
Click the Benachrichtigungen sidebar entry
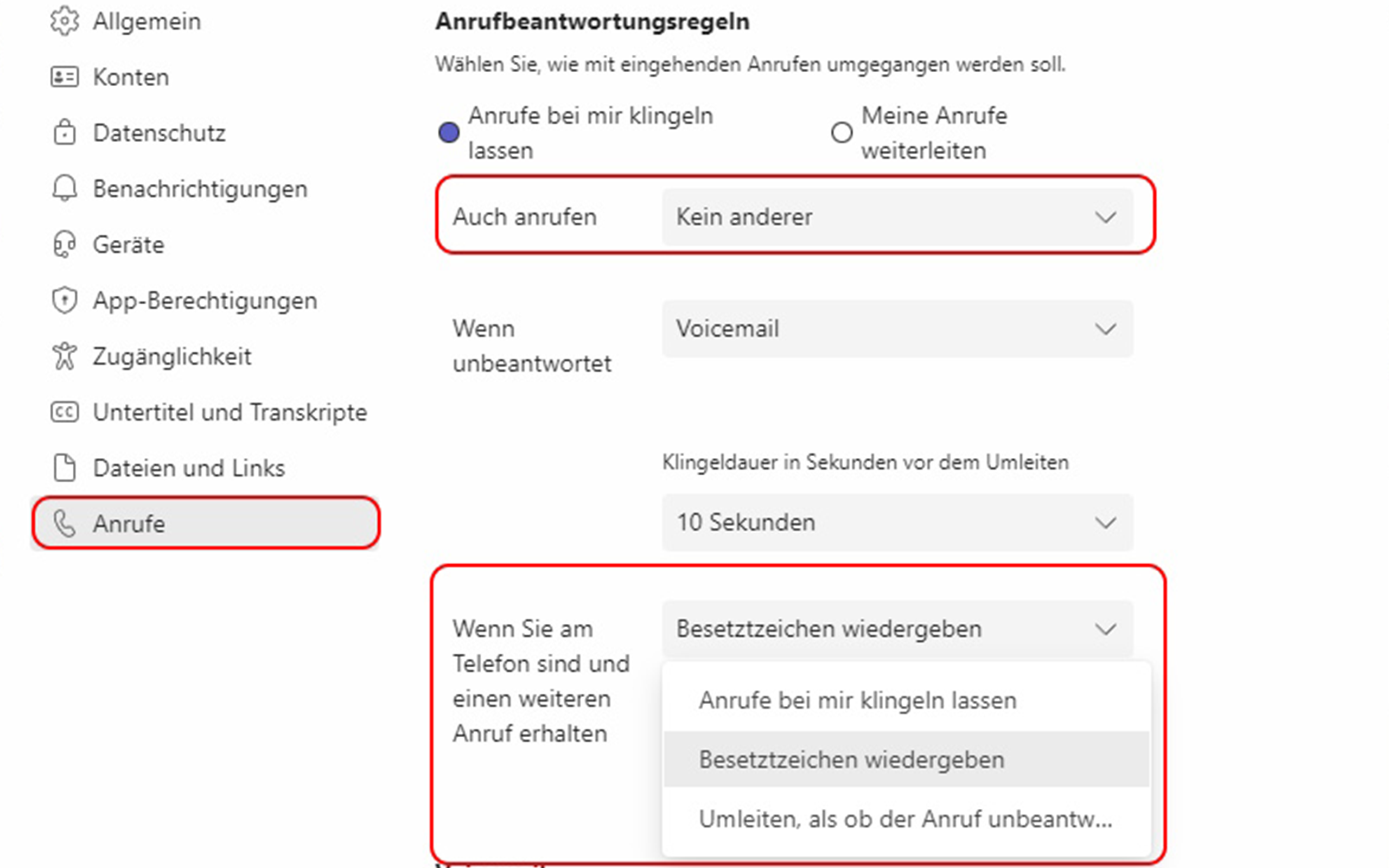200,189
